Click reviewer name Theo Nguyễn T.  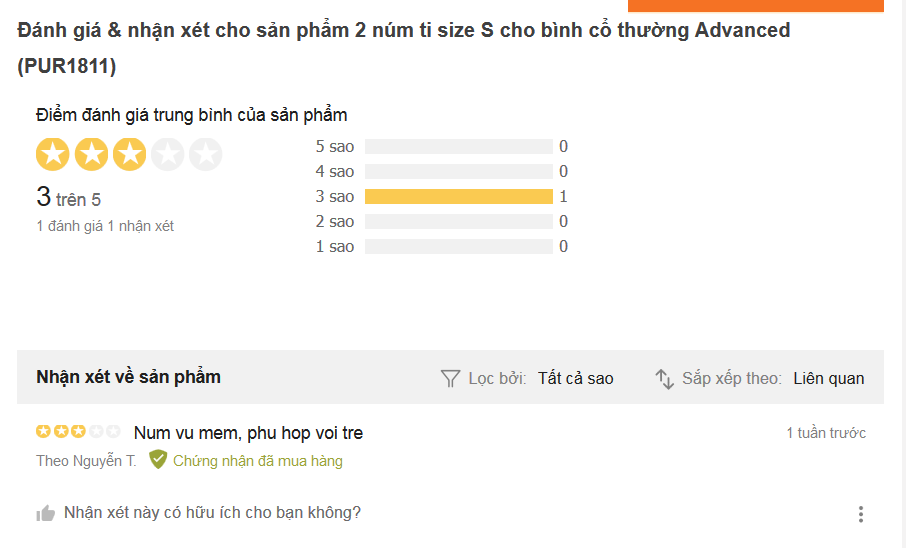pyautogui.click(x=86, y=461)
